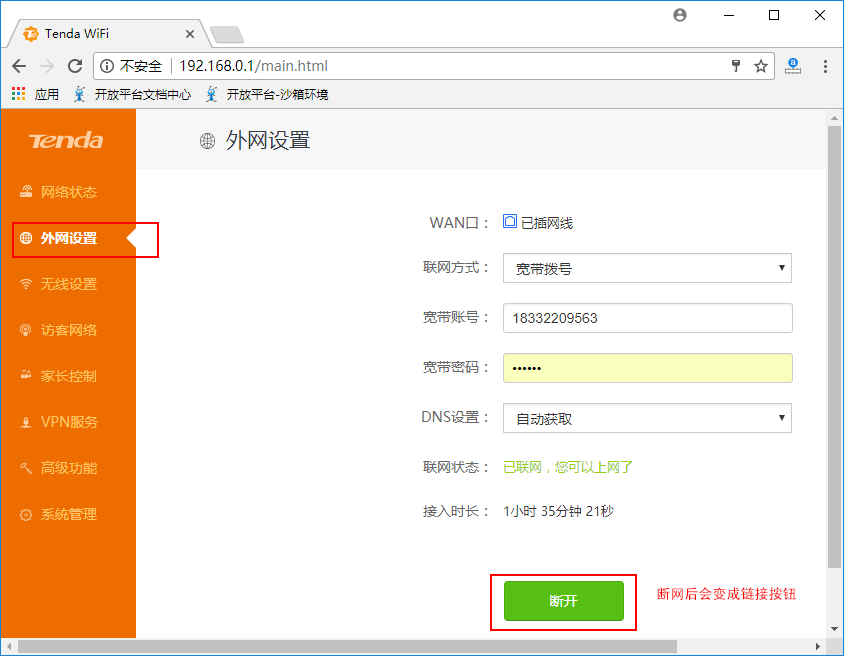Click the browser extension icon next to the star
Screen dimensions: 844x656
793,66
